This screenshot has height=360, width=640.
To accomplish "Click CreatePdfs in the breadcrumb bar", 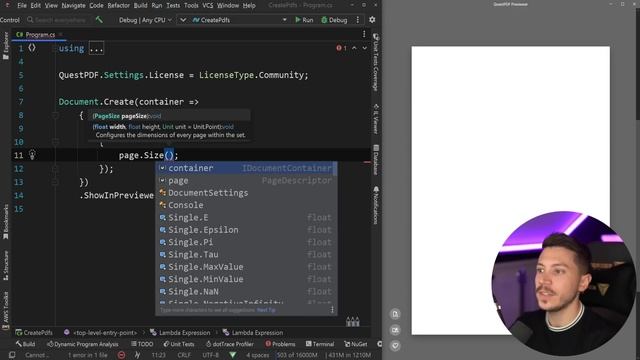I will tap(34, 333).
